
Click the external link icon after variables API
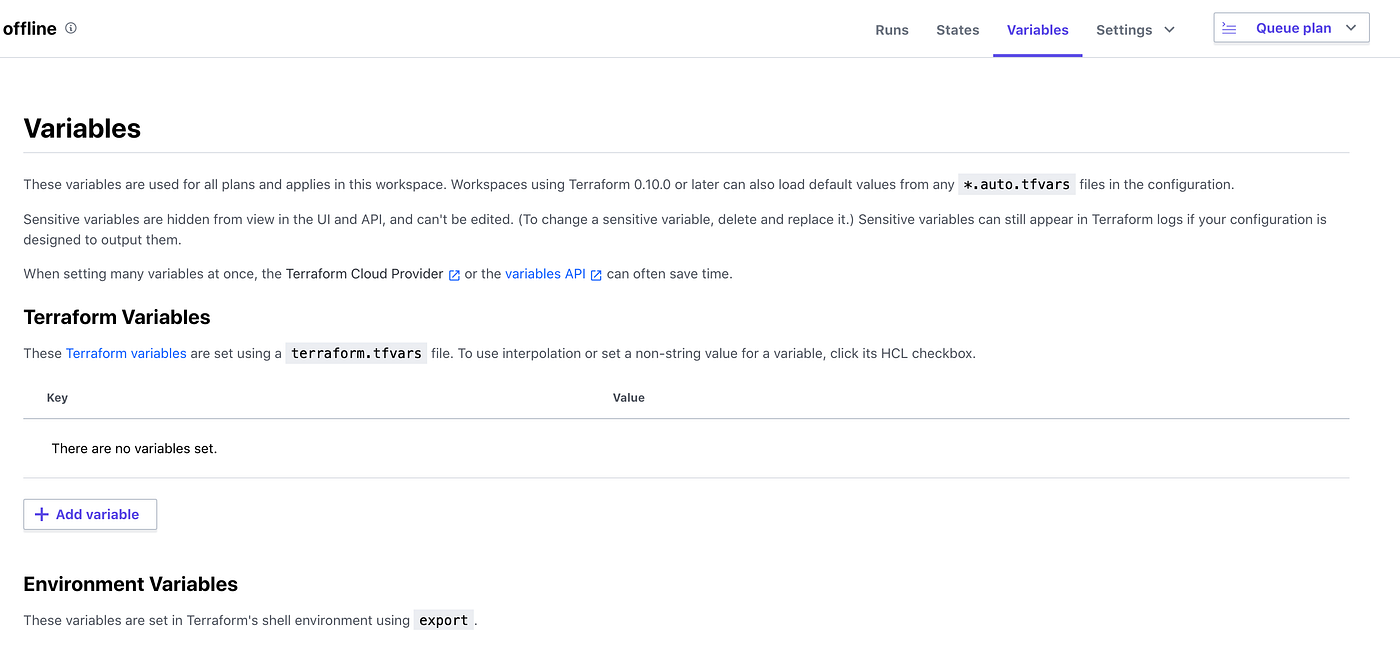tap(597, 274)
